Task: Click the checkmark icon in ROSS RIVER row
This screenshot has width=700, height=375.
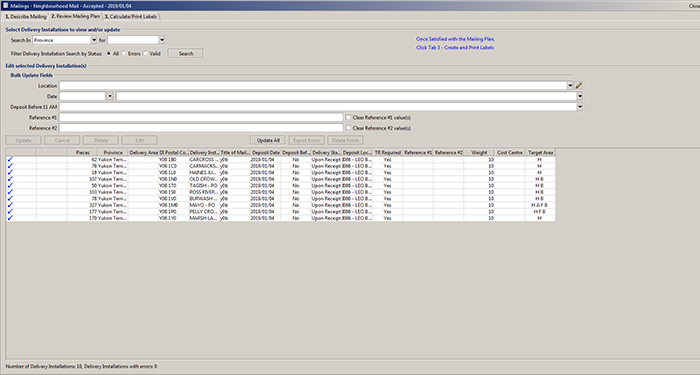Action: click(10, 192)
